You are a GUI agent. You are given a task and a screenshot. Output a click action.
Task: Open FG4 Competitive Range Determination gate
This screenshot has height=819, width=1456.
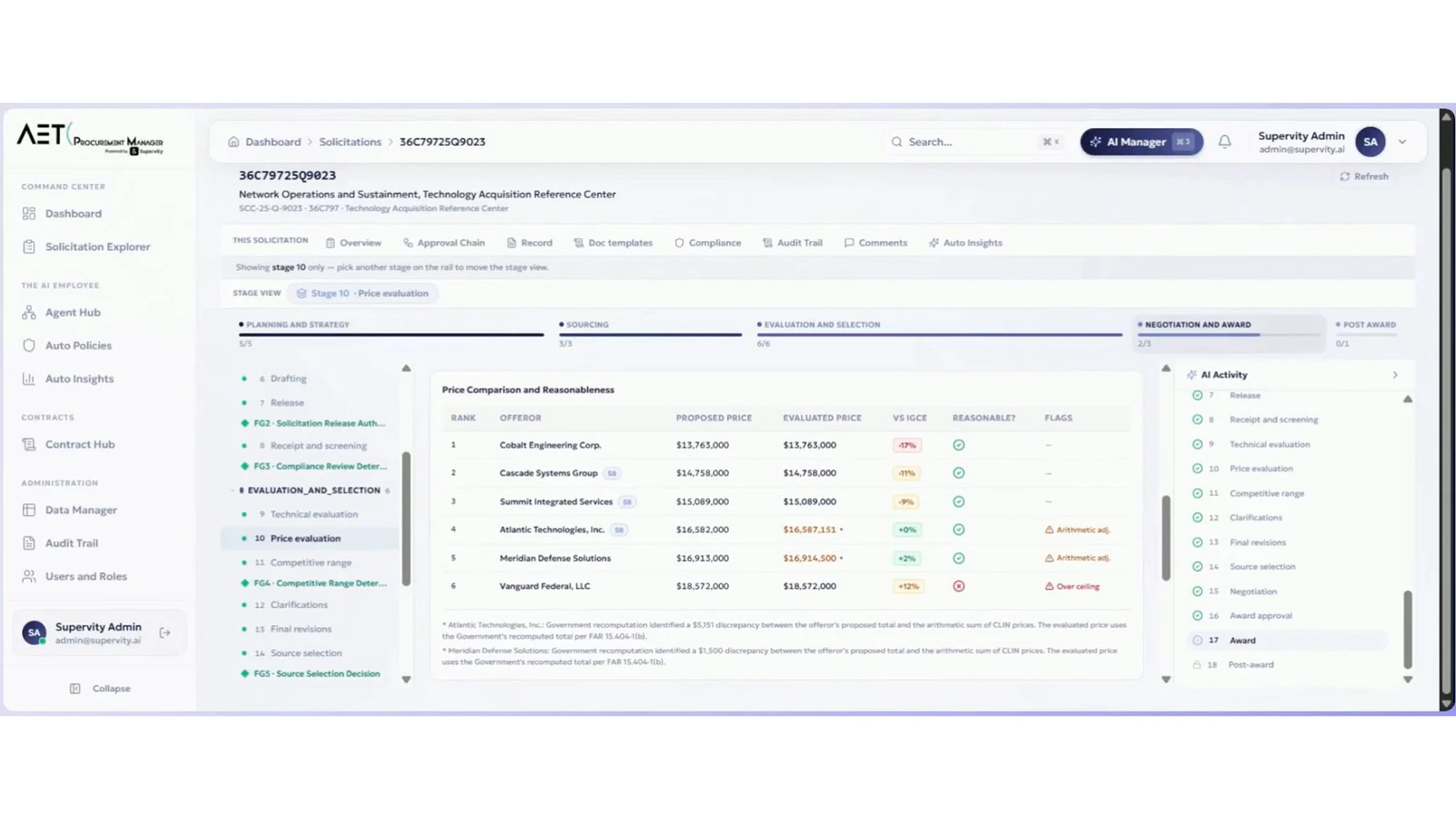click(316, 583)
